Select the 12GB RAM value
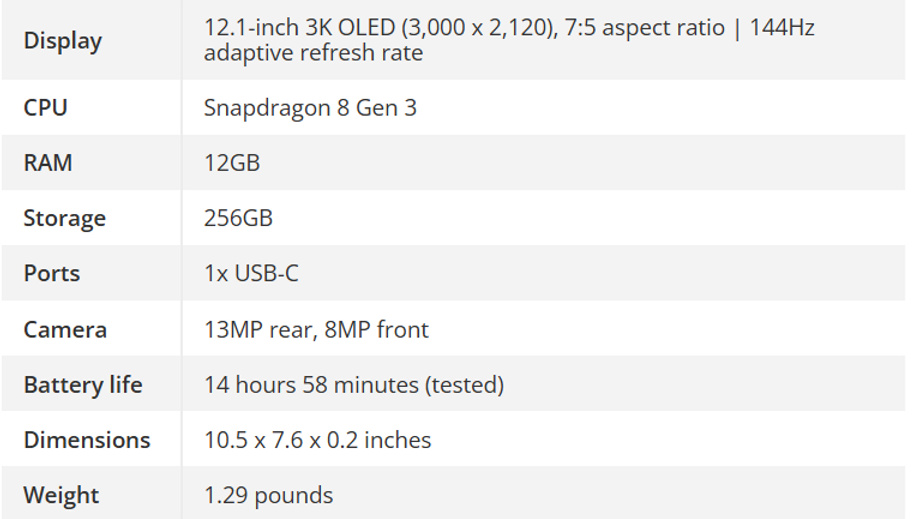Image resolution: width=919 pixels, height=519 pixels. pos(232,163)
